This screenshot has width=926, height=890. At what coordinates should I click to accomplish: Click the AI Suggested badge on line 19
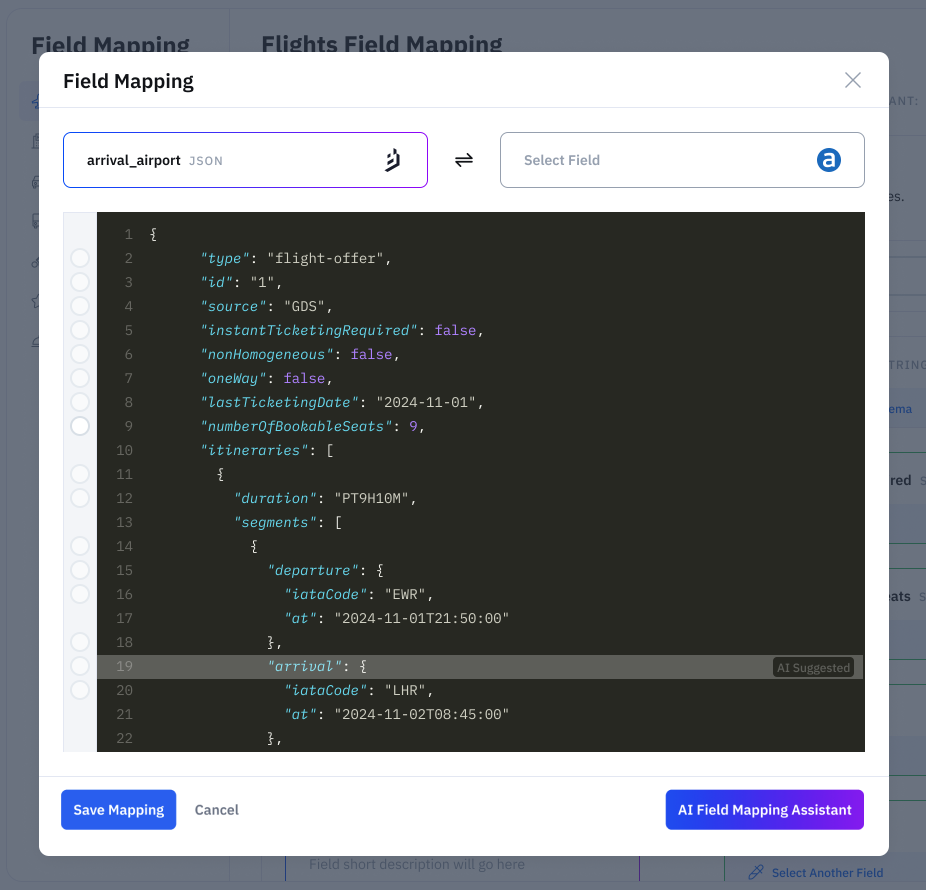tap(813, 668)
